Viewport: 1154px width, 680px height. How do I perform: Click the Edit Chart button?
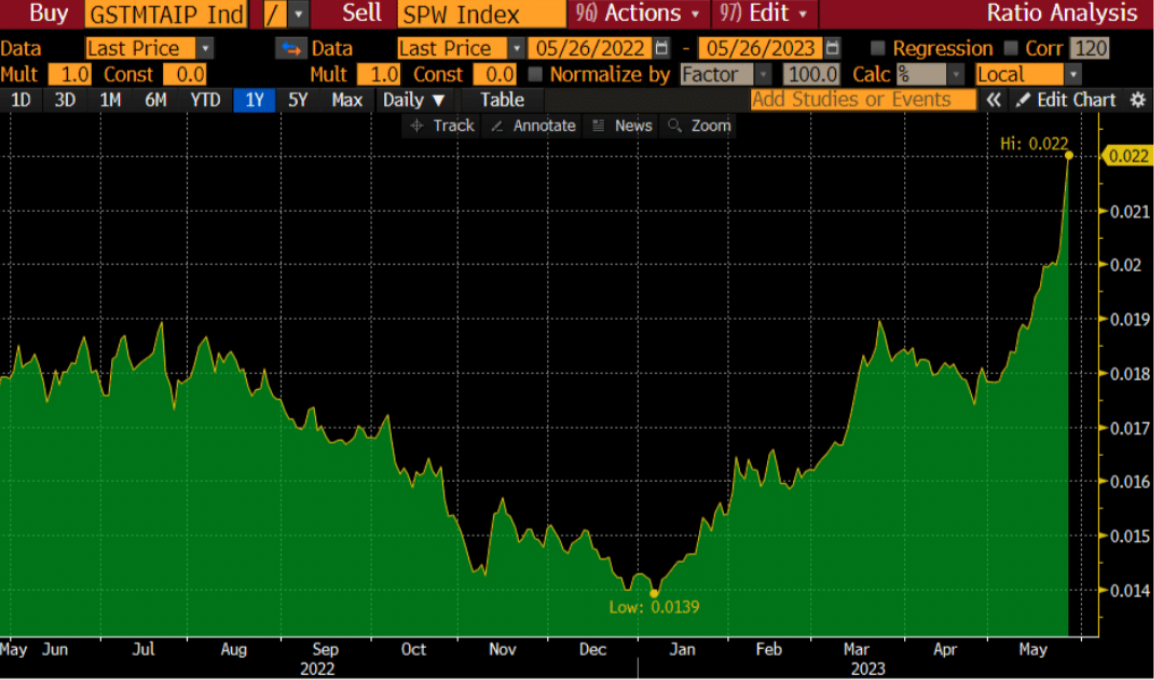point(1066,100)
